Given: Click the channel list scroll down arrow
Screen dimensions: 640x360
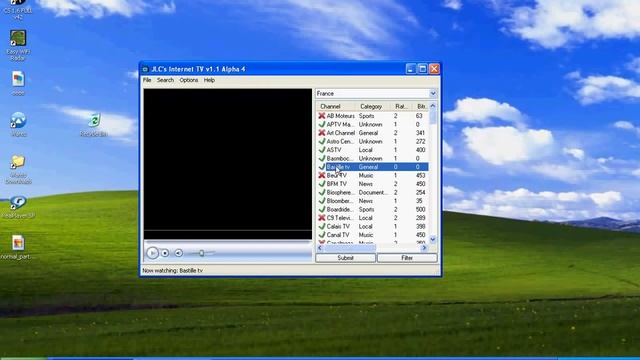Looking at the screenshot, I should [433, 240].
